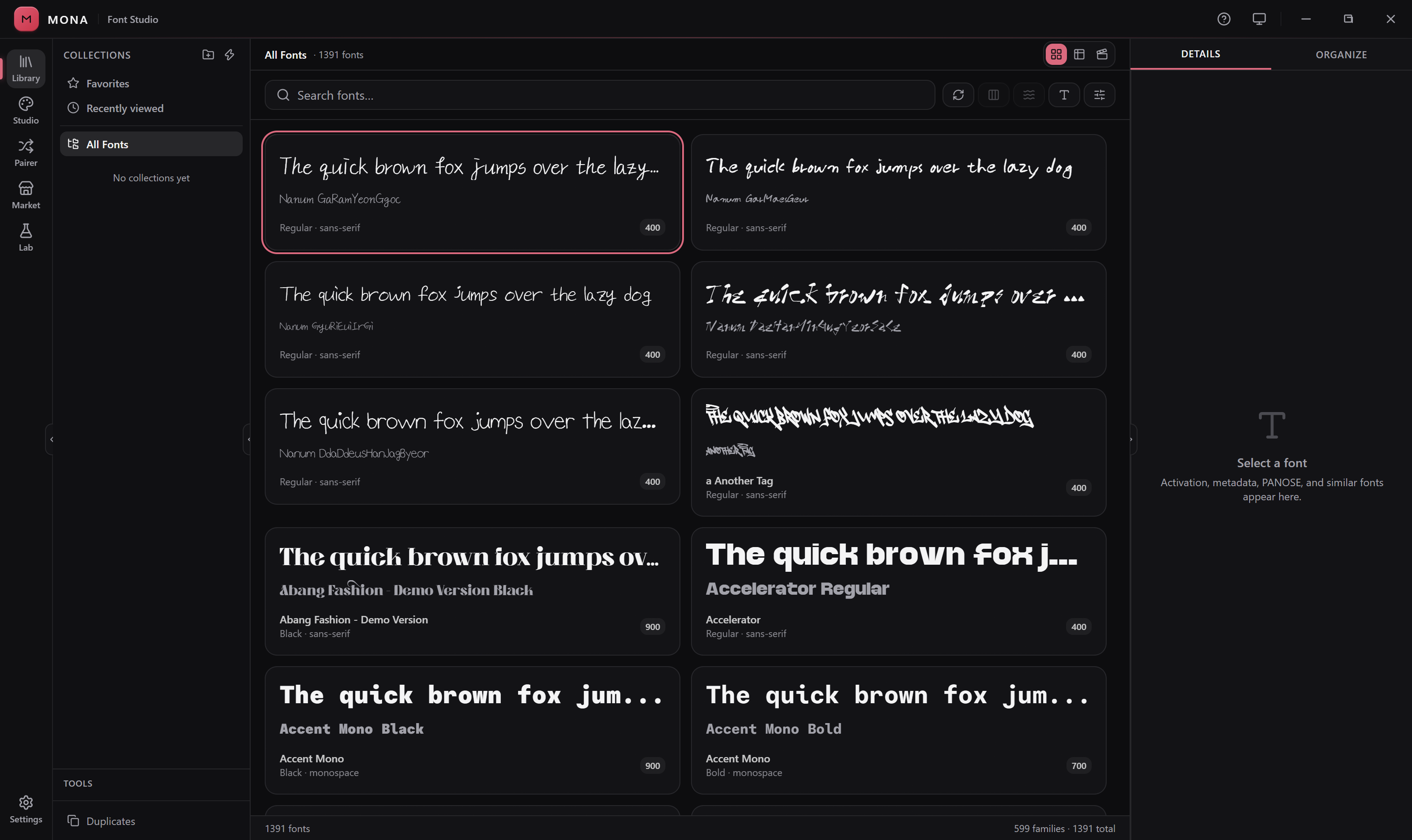The width and height of the screenshot is (1412, 840).
Task: Click the 900 badge on Accent Mono Black
Action: click(x=652, y=766)
